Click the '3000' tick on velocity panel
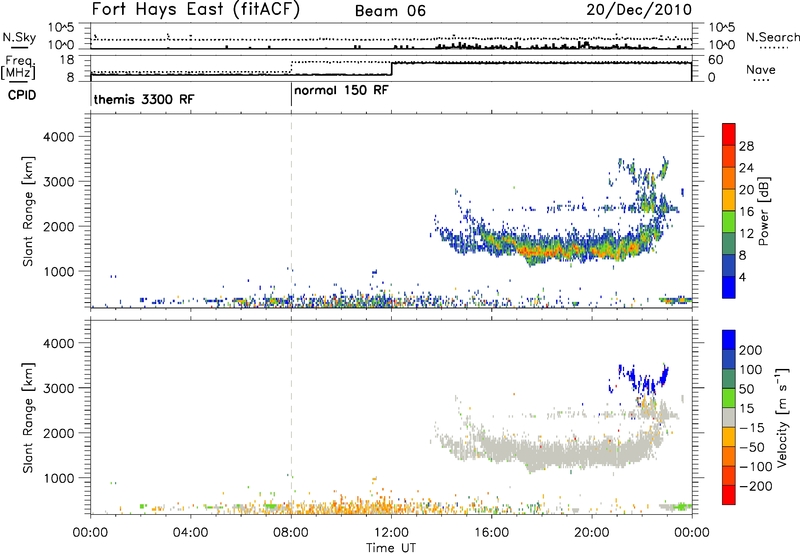Viewport: 800px width, 554px height. 58,388
